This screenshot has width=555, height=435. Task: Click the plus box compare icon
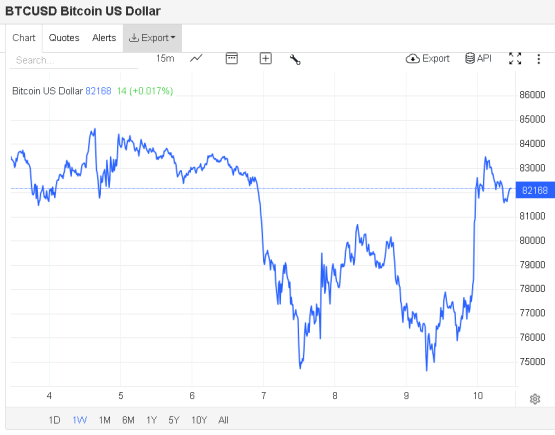[265, 58]
